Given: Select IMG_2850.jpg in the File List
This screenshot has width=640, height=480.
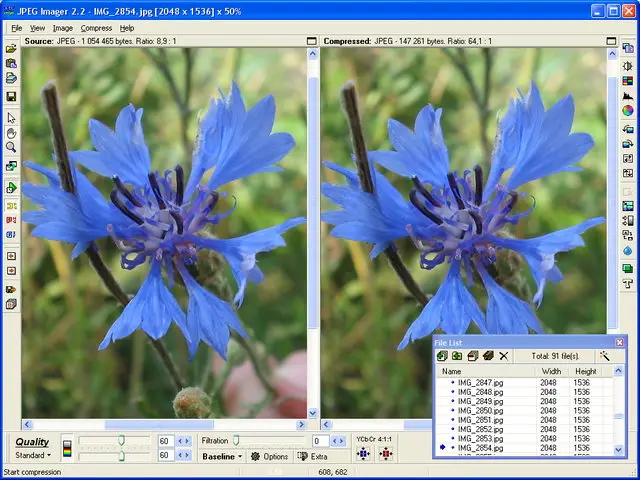Looking at the screenshot, I should 478,410.
